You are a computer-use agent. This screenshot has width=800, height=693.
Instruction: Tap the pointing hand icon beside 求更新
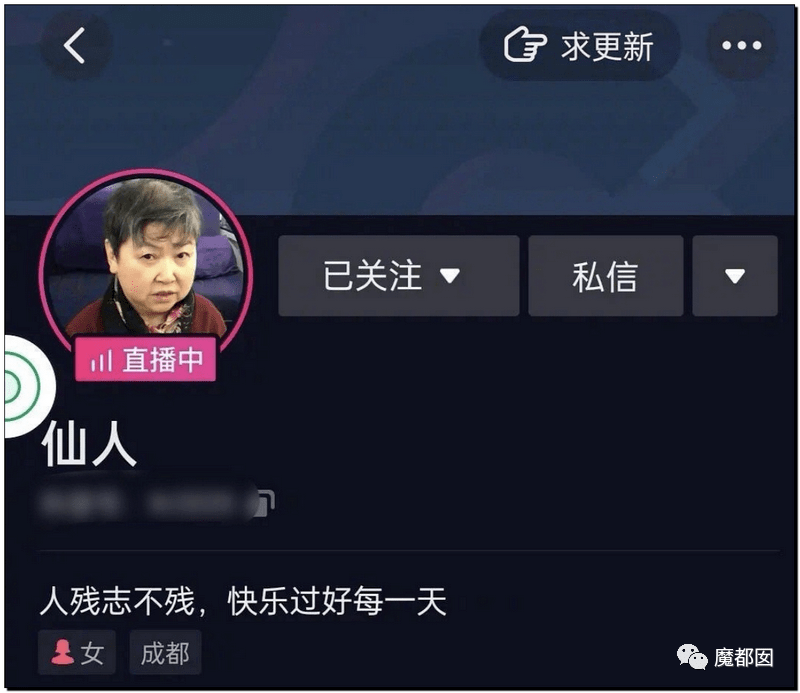tap(525, 45)
